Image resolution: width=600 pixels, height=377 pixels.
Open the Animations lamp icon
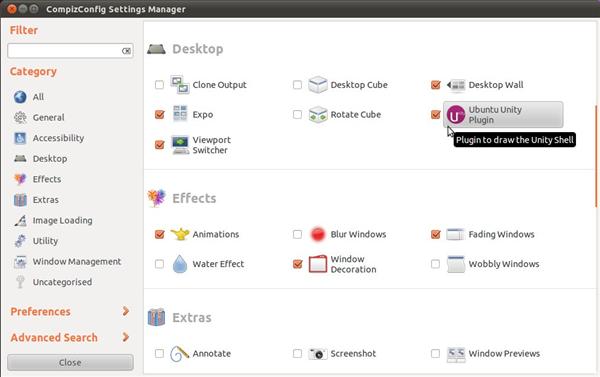pyautogui.click(x=180, y=234)
